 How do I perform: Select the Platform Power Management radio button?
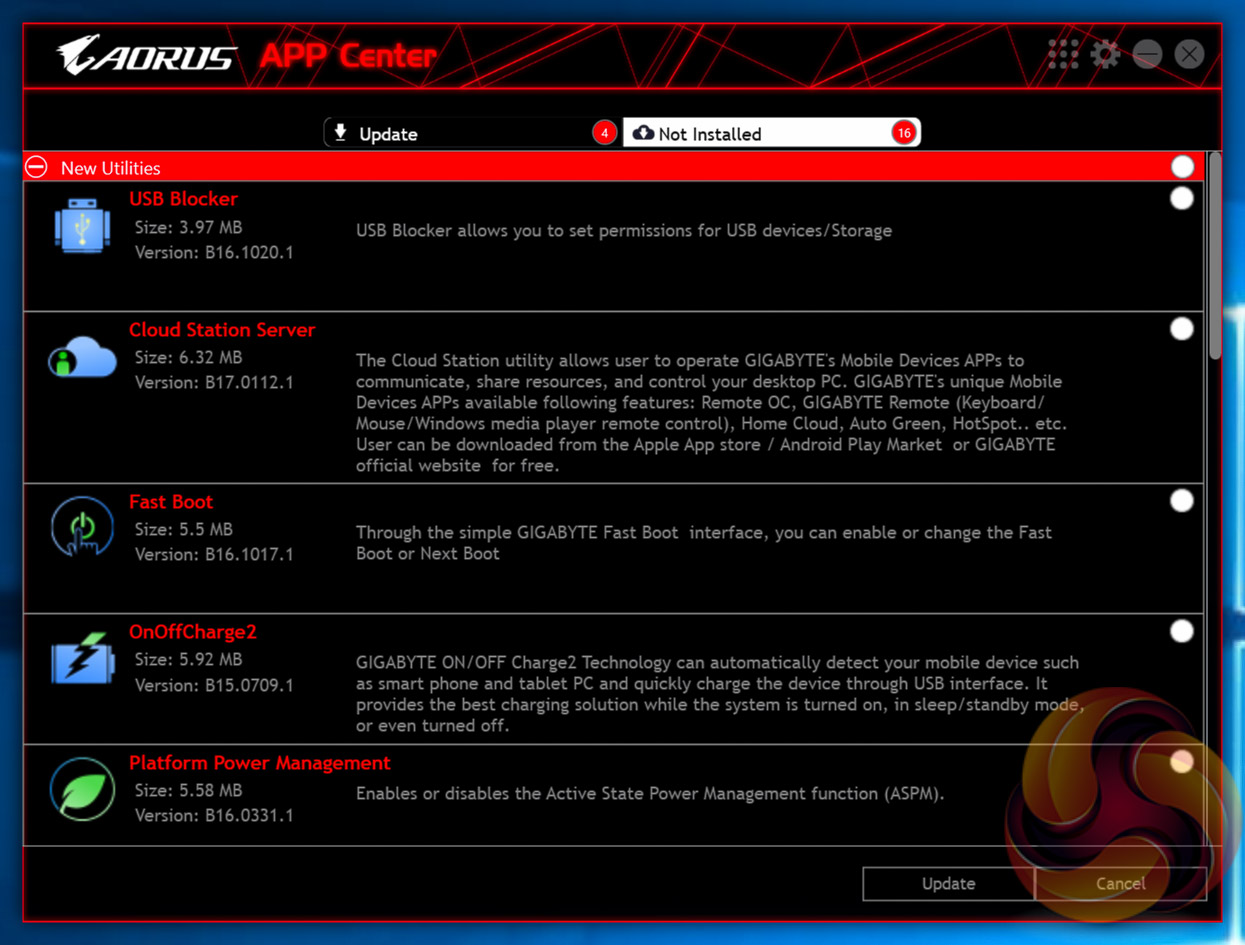1181,762
